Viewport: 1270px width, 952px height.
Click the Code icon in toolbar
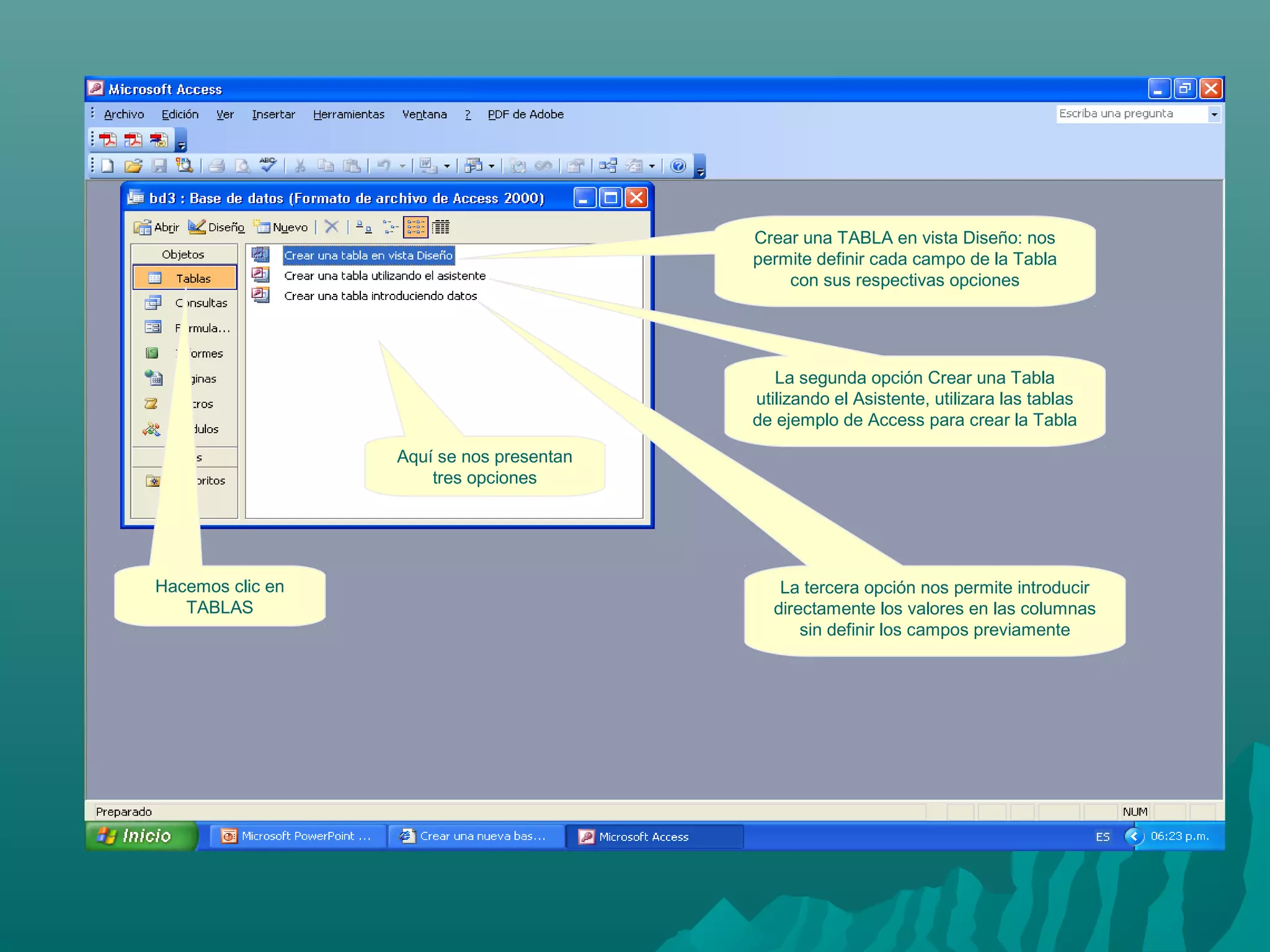click(517, 165)
